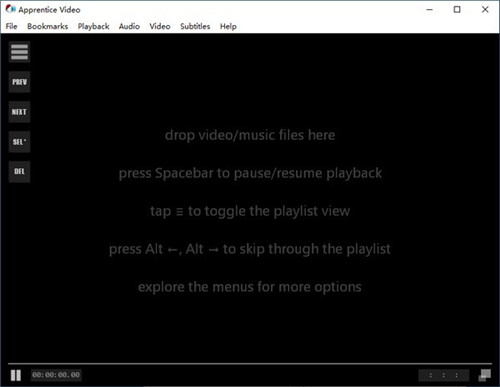Screen dimensions: 500x387
Task: Toggle the pause/play control
Action: click(16, 375)
